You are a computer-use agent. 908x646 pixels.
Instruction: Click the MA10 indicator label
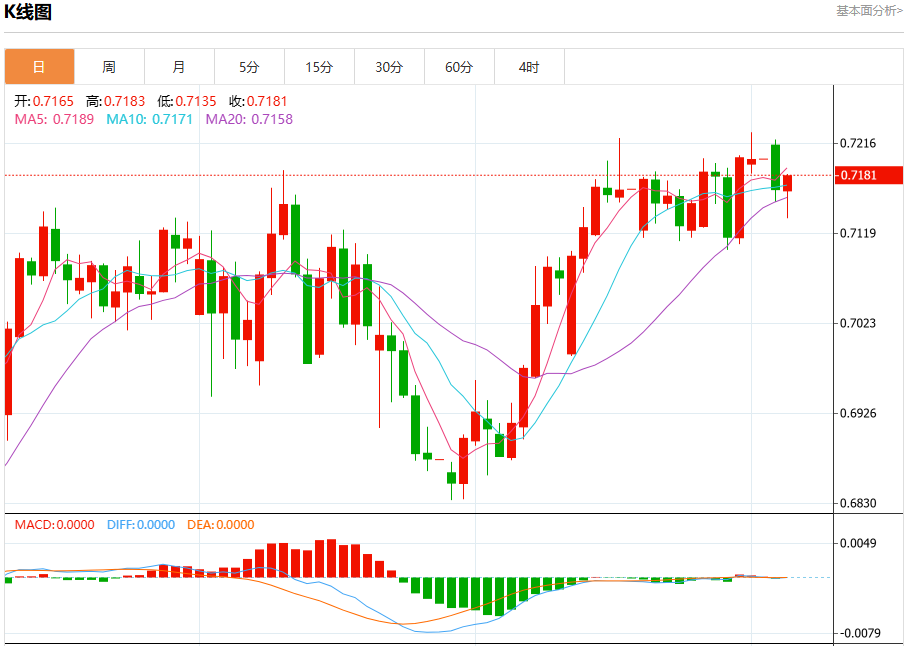pos(149,119)
